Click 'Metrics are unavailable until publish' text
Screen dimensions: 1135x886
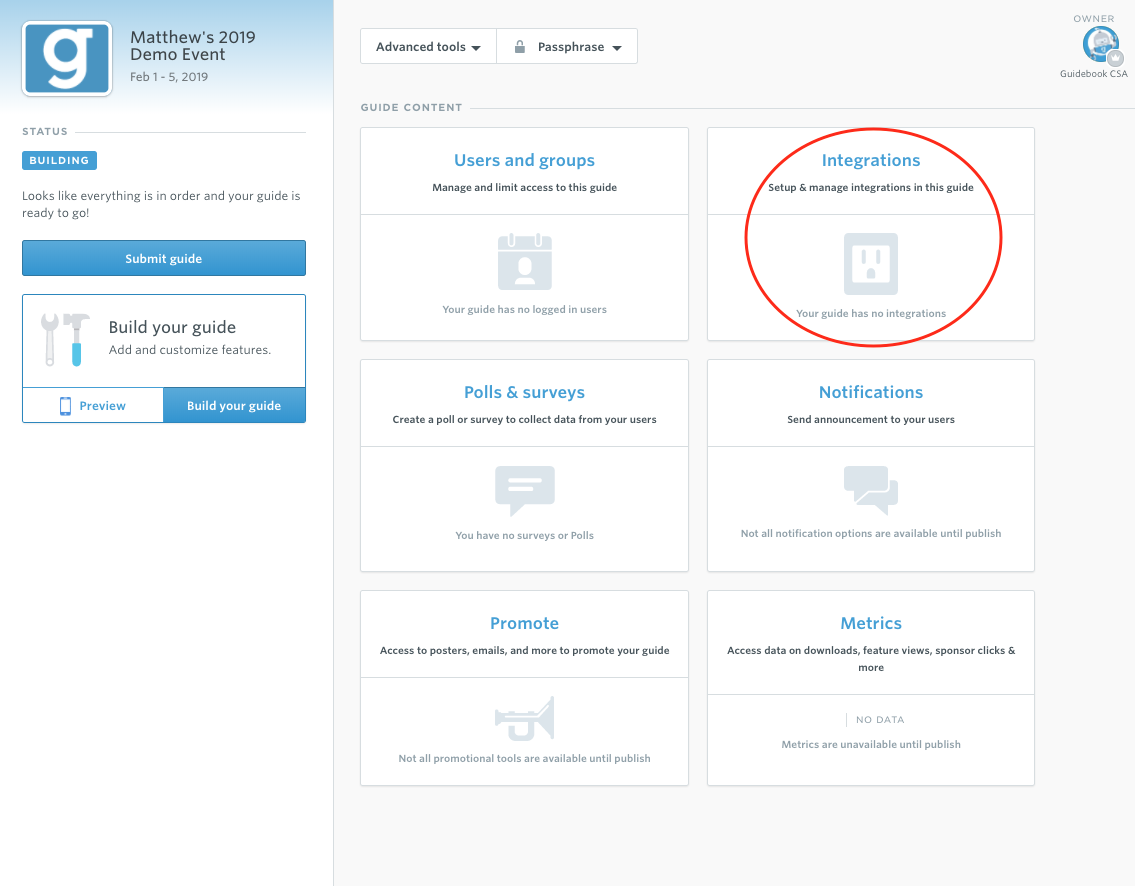point(871,744)
